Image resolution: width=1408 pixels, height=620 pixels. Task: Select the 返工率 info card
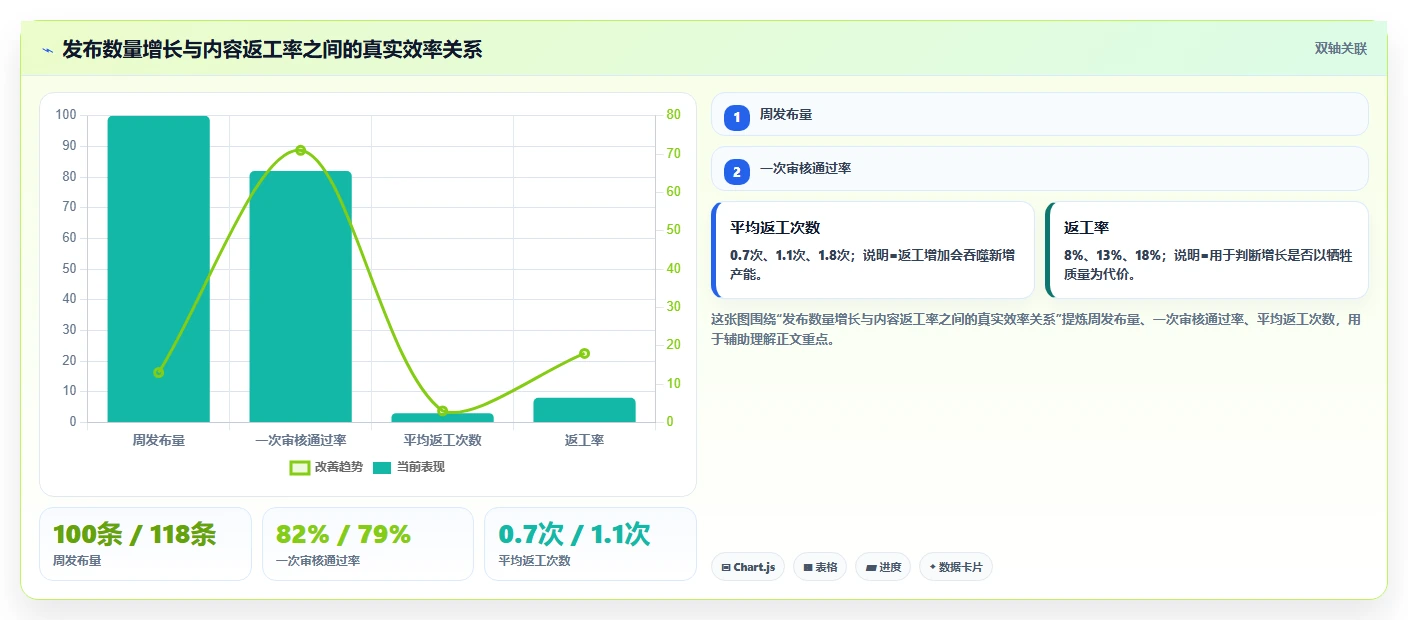[x=1206, y=250]
